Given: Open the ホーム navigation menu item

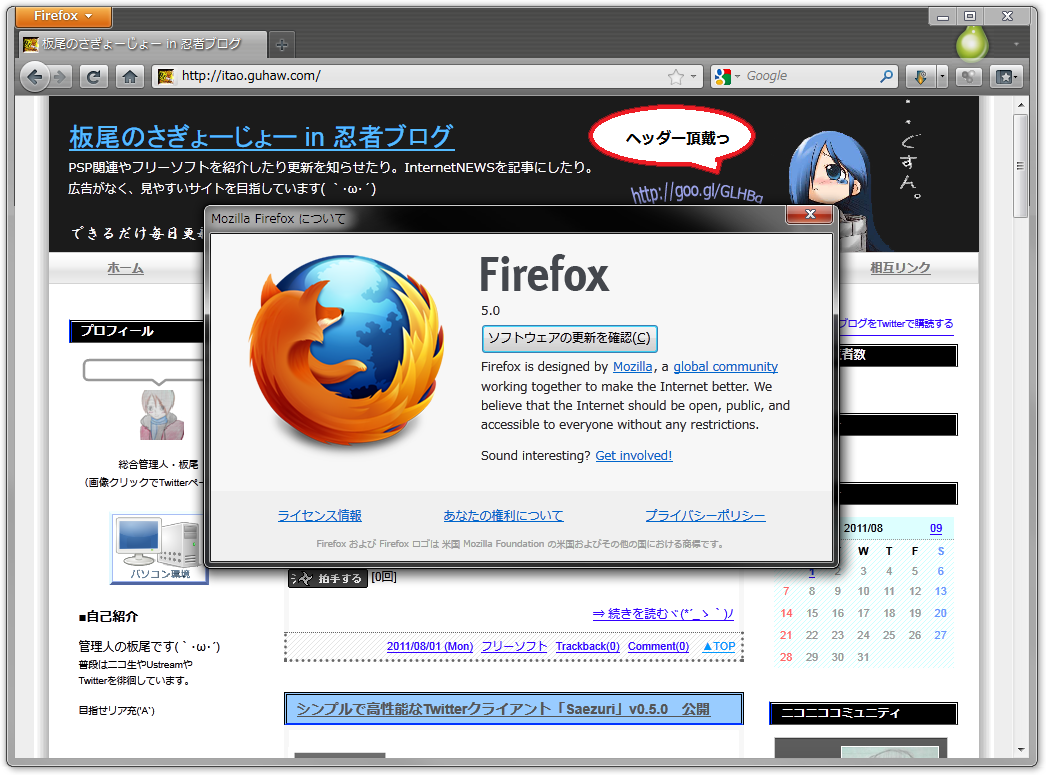Looking at the screenshot, I should click(x=125, y=268).
